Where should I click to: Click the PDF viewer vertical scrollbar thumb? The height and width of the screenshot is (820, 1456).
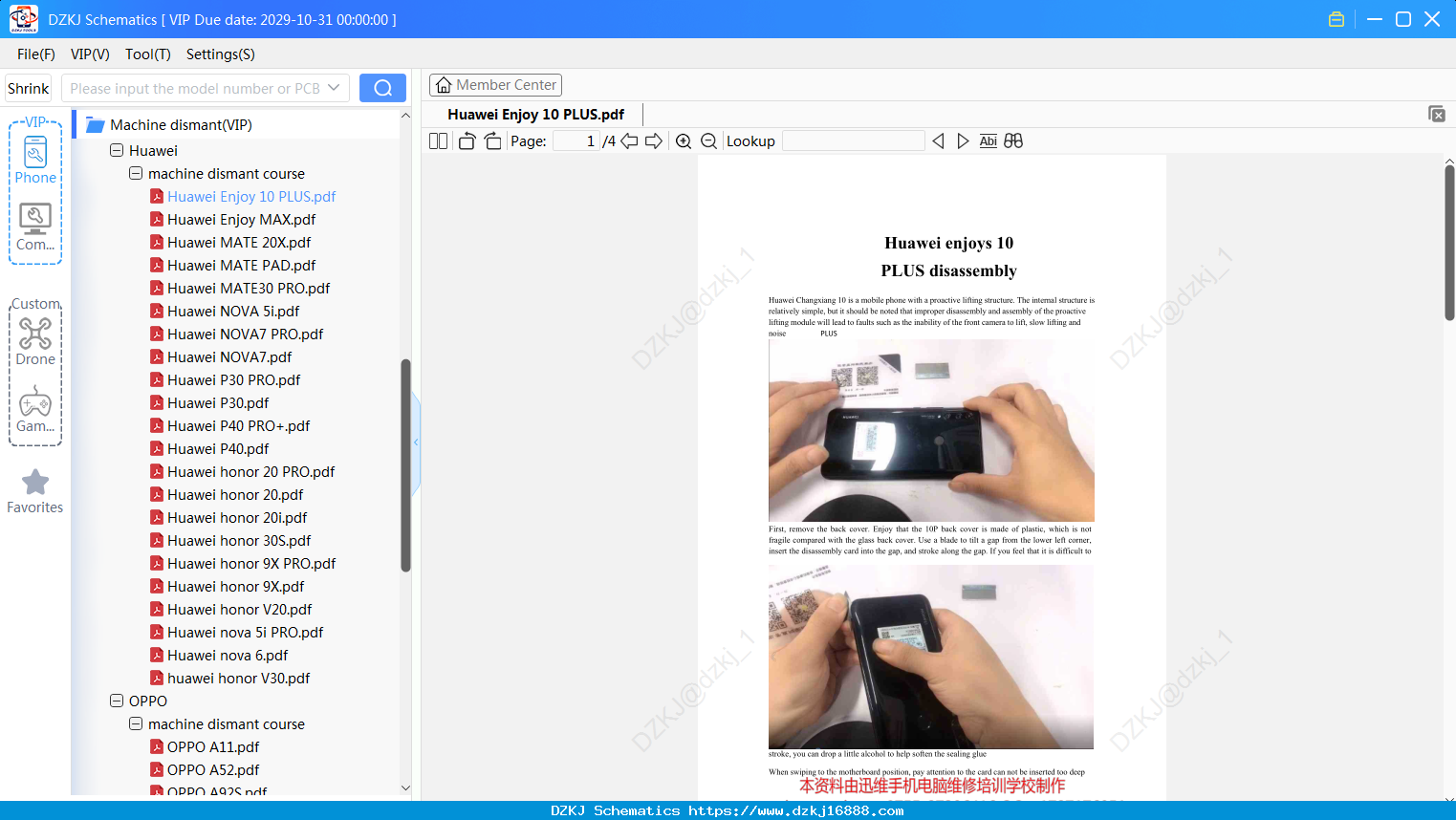pos(1449,243)
